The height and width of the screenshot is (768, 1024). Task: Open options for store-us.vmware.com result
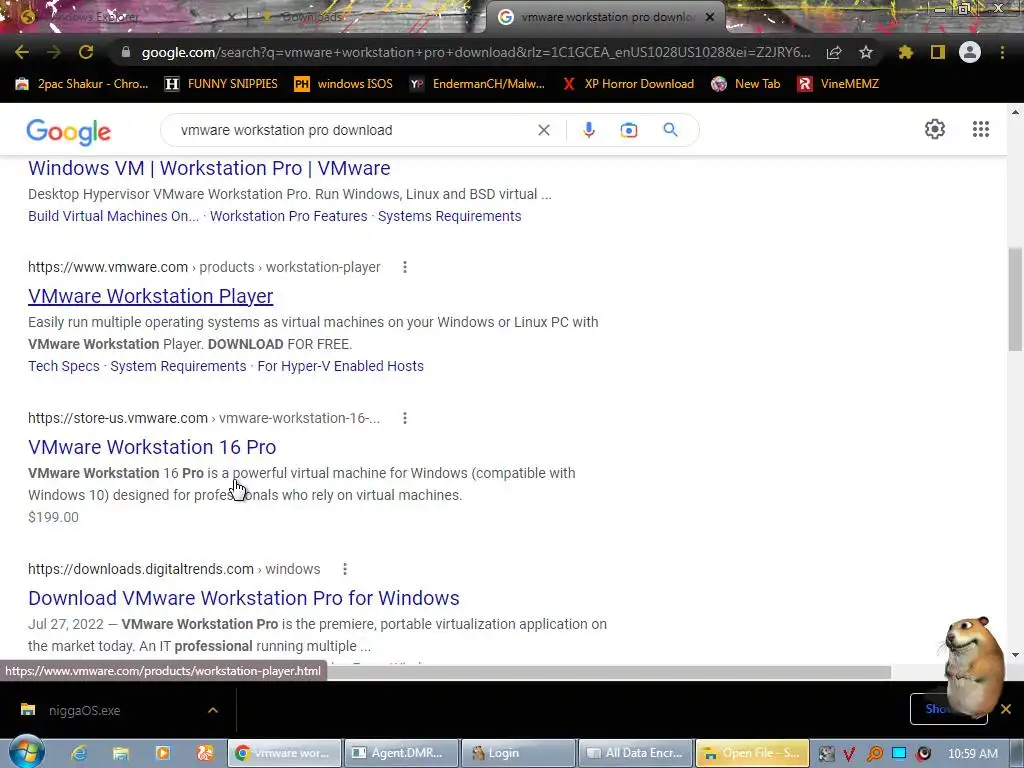click(x=405, y=418)
